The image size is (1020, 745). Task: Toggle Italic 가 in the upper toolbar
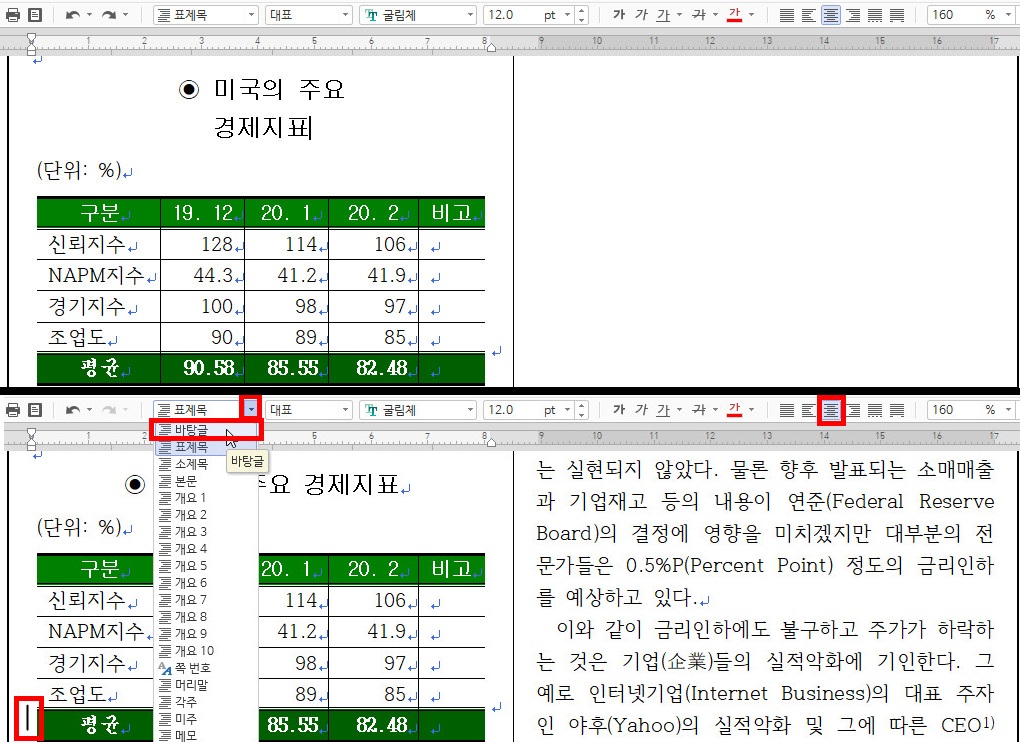point(641,14)
